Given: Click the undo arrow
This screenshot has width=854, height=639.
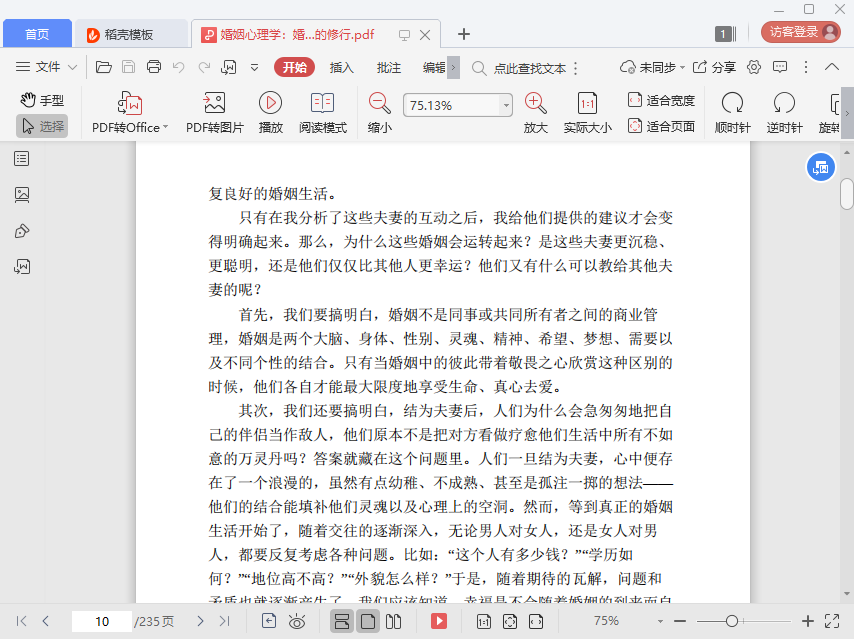Looking at the screenshot, I should pos(179,67).
